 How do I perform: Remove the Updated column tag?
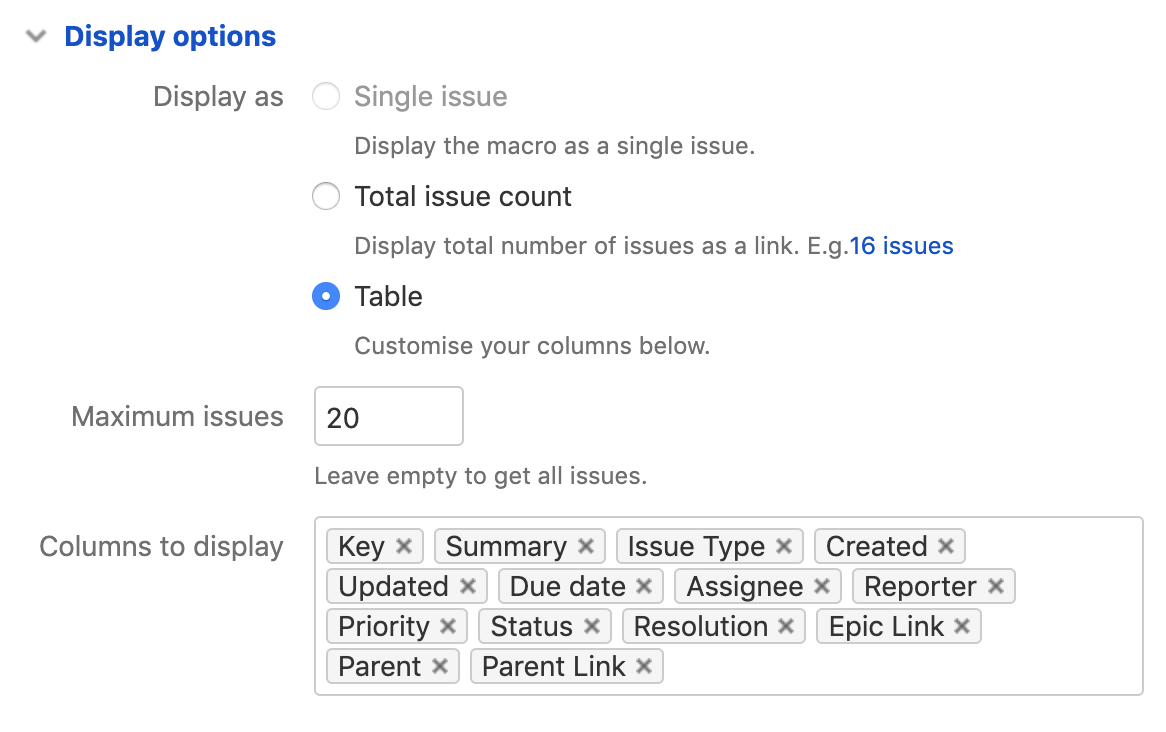469,586
